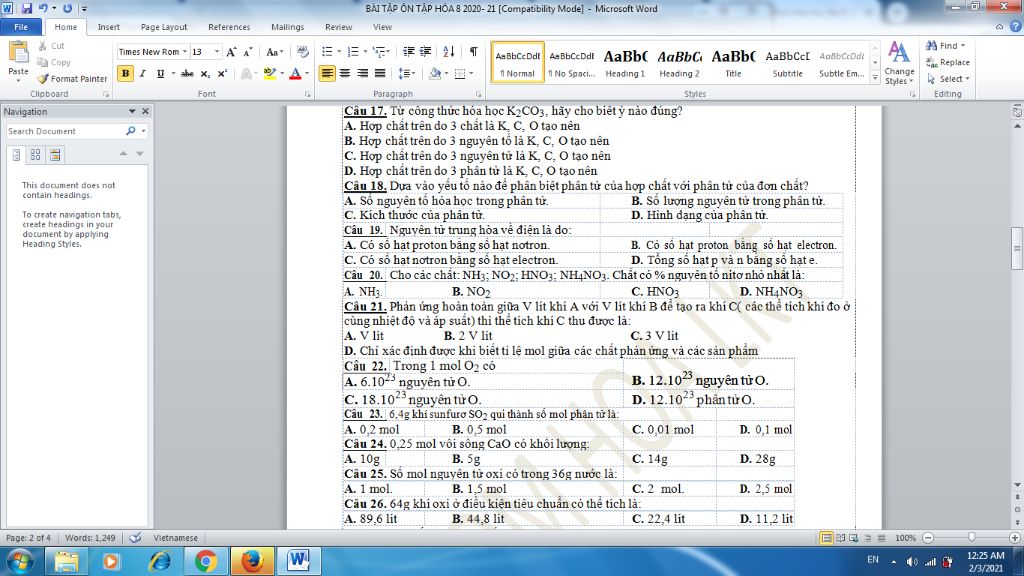Open Word Help question mark icon
The height and width of the screenshot is (576, 1024).
[1016, 27]
